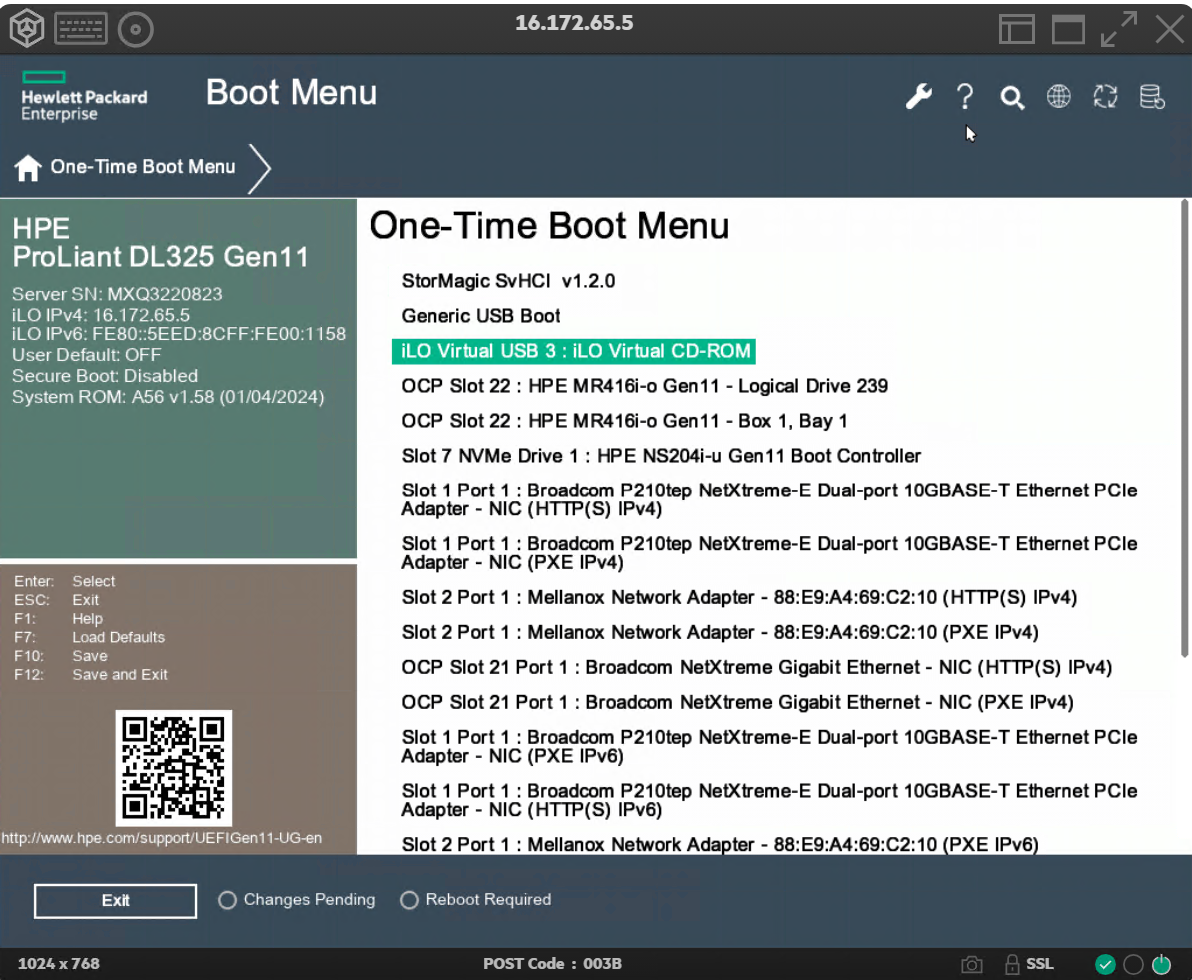
Task: Select OCP Slot 21 Broadcom Gigabit HTTP(S) IPv4
Action: 756,668
